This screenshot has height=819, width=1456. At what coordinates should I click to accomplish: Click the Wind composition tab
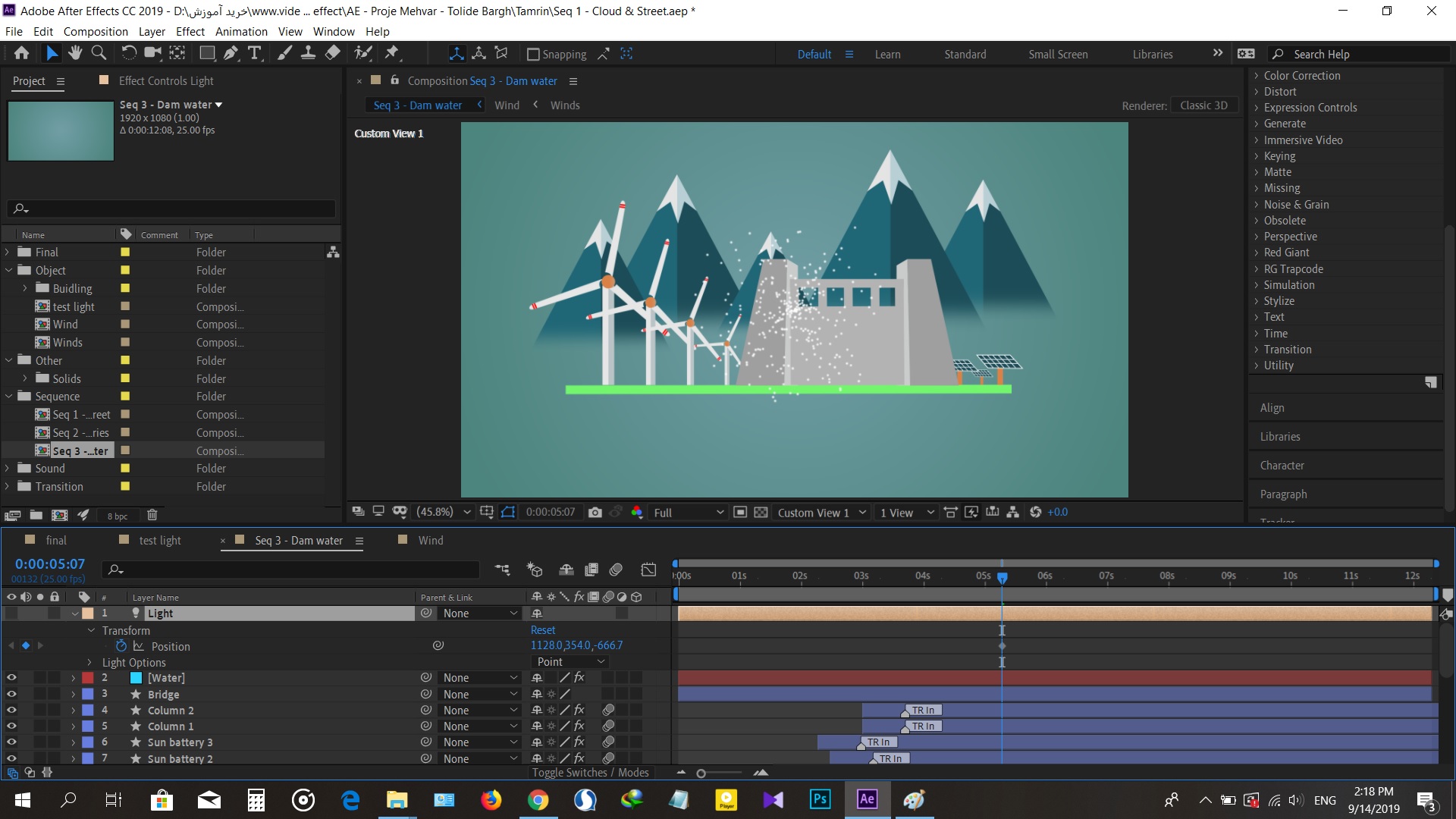[x=428, y=540]
